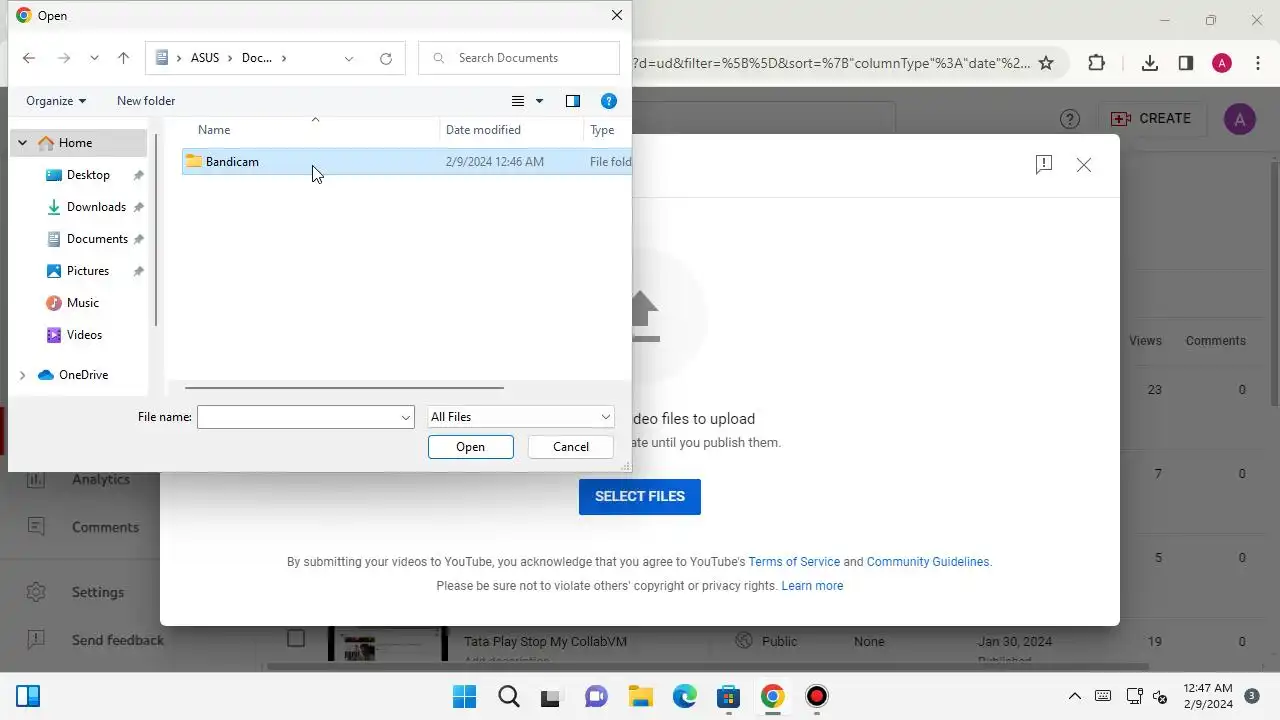1280x720 pixels.
Task: Show hidden system tray icons
Action: coord(1075,696)
